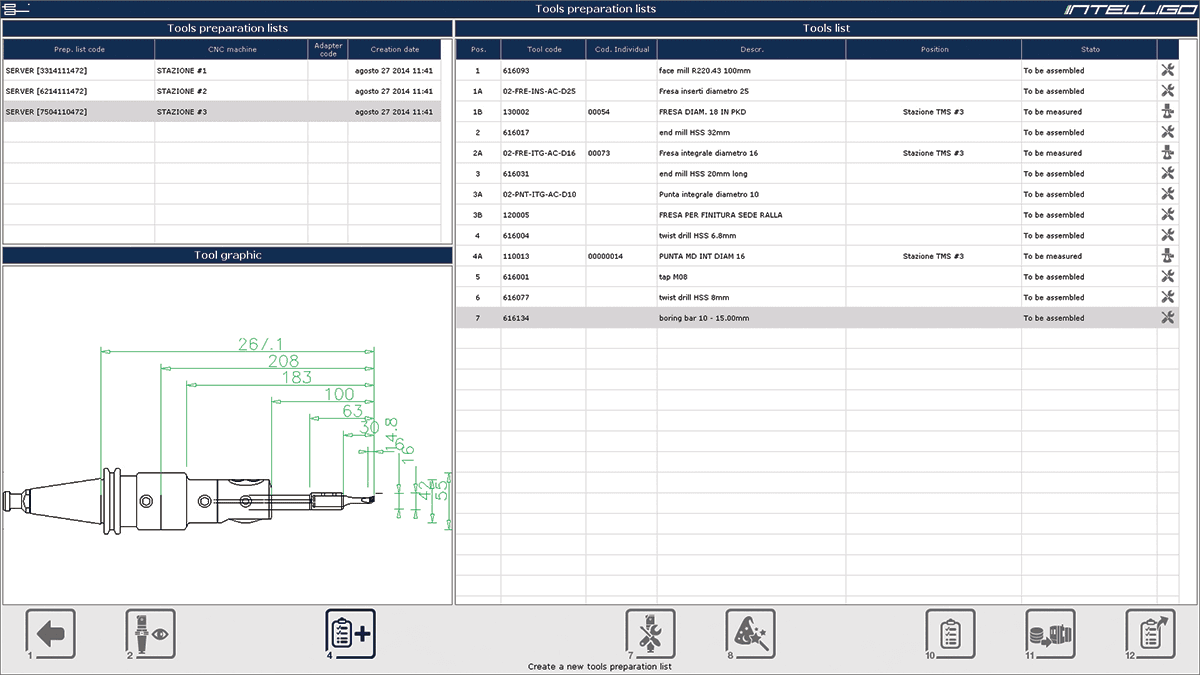Click the database to machine transfer icon
The height and width of the screenshot is (675, 1200).
[1050, 634]
